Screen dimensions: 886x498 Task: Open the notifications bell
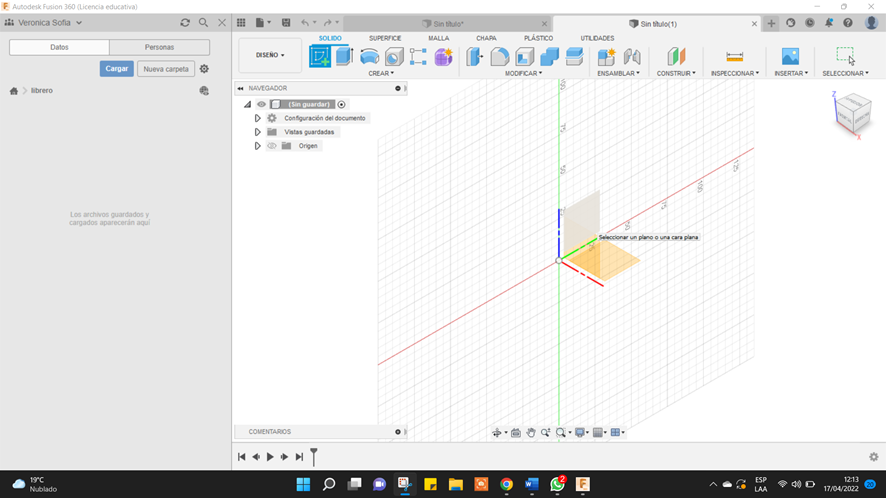829,23
